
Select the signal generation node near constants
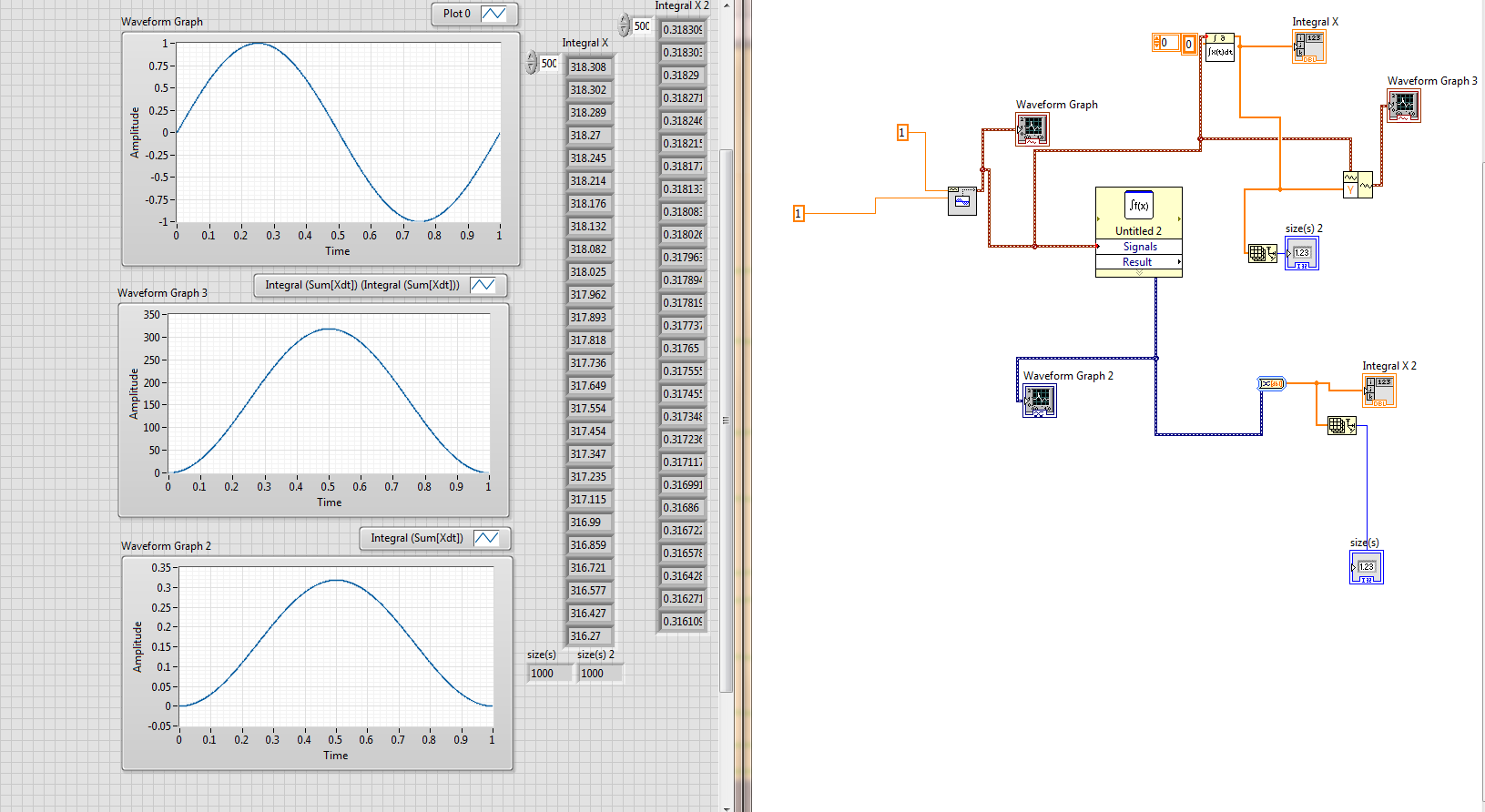pos(962,201)
